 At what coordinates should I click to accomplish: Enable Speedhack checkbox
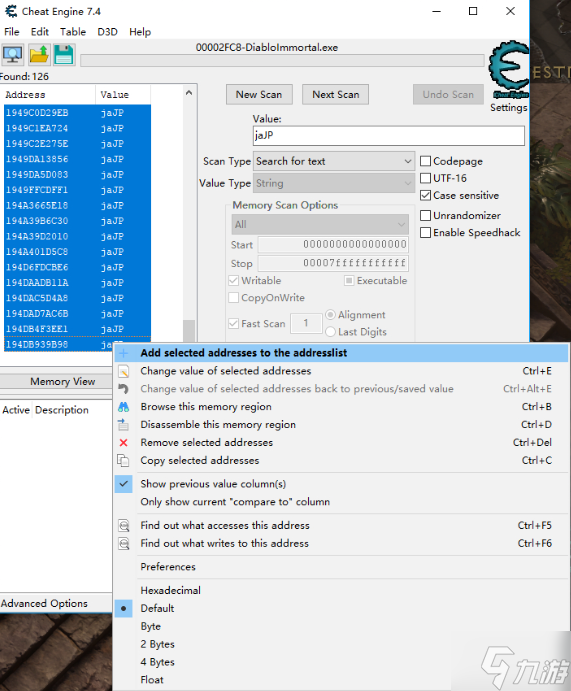(425, 233)
